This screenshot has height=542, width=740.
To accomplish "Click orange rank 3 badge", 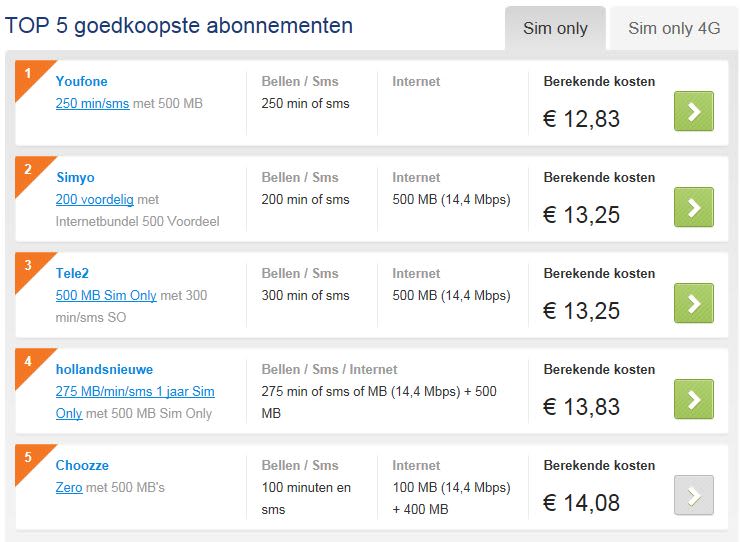I will point(29,267).
